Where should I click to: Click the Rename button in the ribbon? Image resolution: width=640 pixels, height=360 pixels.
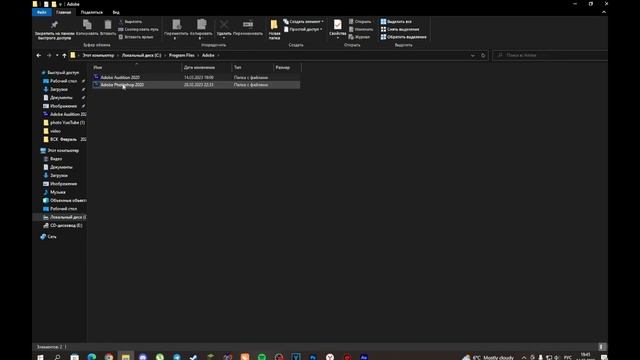pyautogui.click(x=248, y=28)
